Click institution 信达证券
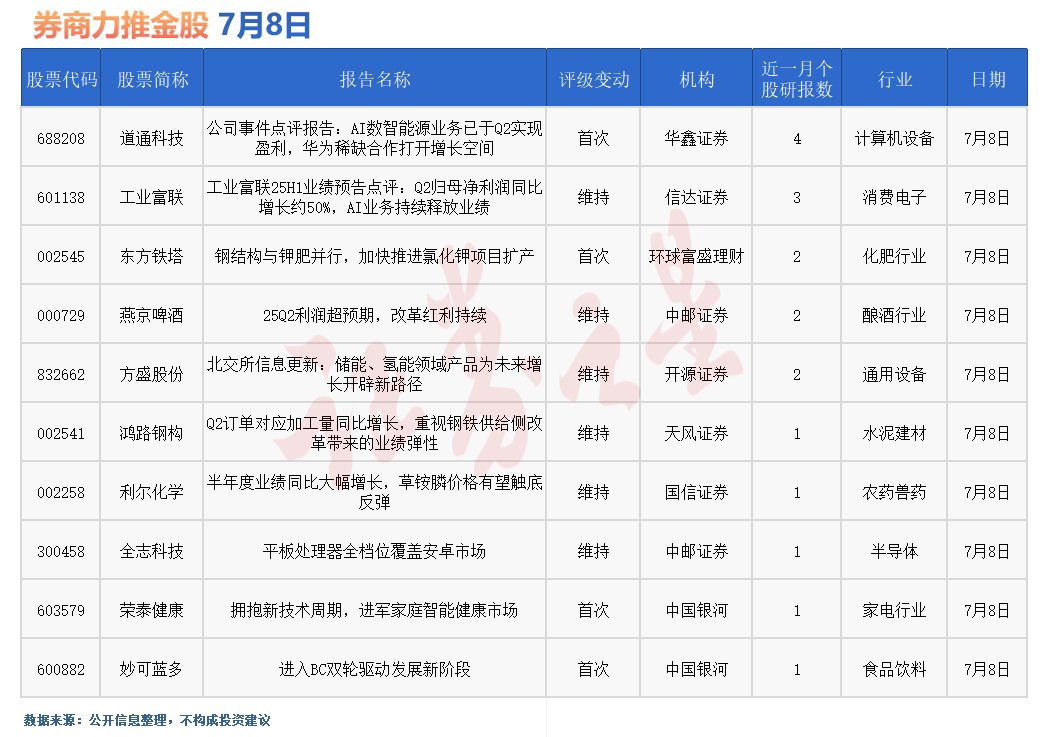 696,197
